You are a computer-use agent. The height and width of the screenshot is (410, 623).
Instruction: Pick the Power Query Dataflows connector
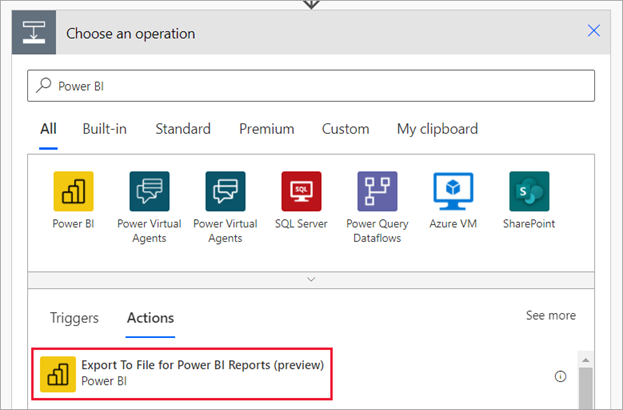[x=377, y=191]
